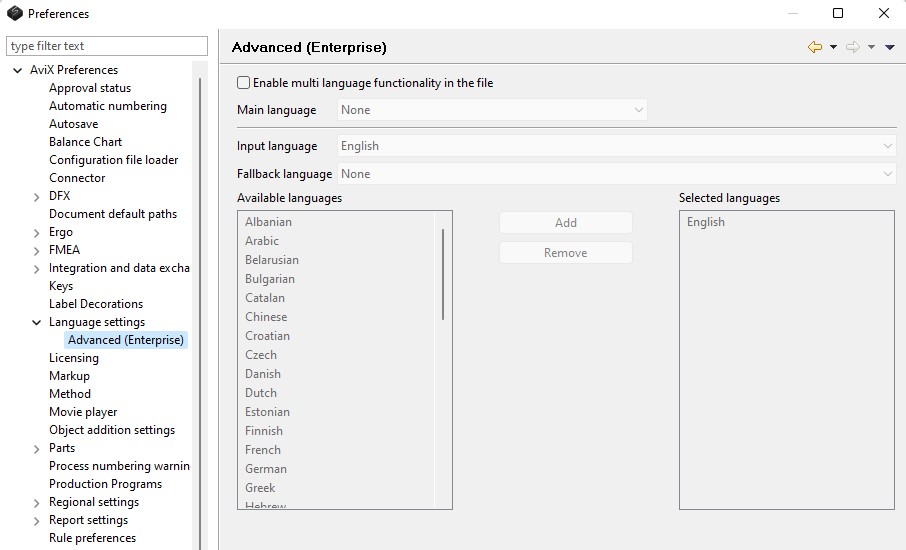Expand the DFX tree node

(37, 196)
